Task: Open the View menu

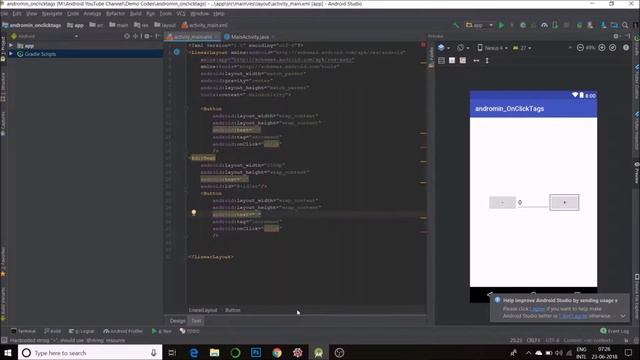Action: coord(31,13)
